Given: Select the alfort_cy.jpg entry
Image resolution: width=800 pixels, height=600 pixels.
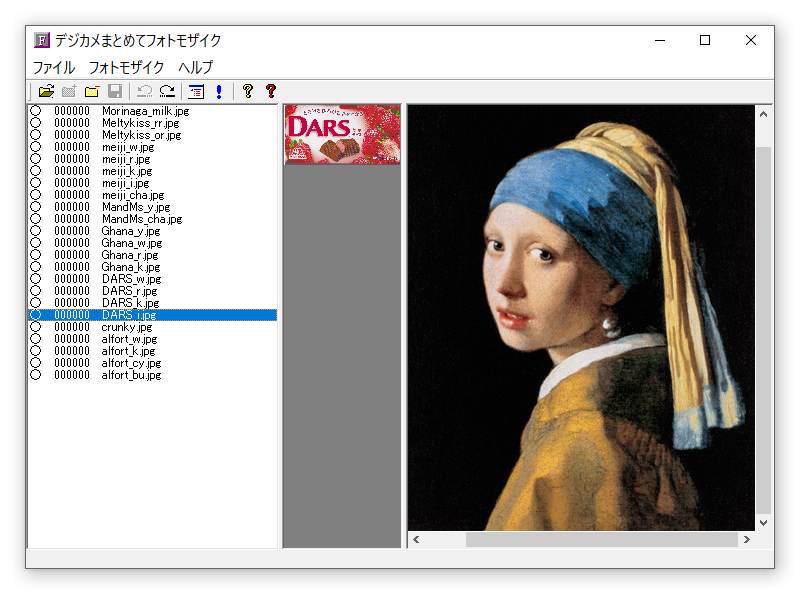Looking at the screenshot, I should point(153,363).
